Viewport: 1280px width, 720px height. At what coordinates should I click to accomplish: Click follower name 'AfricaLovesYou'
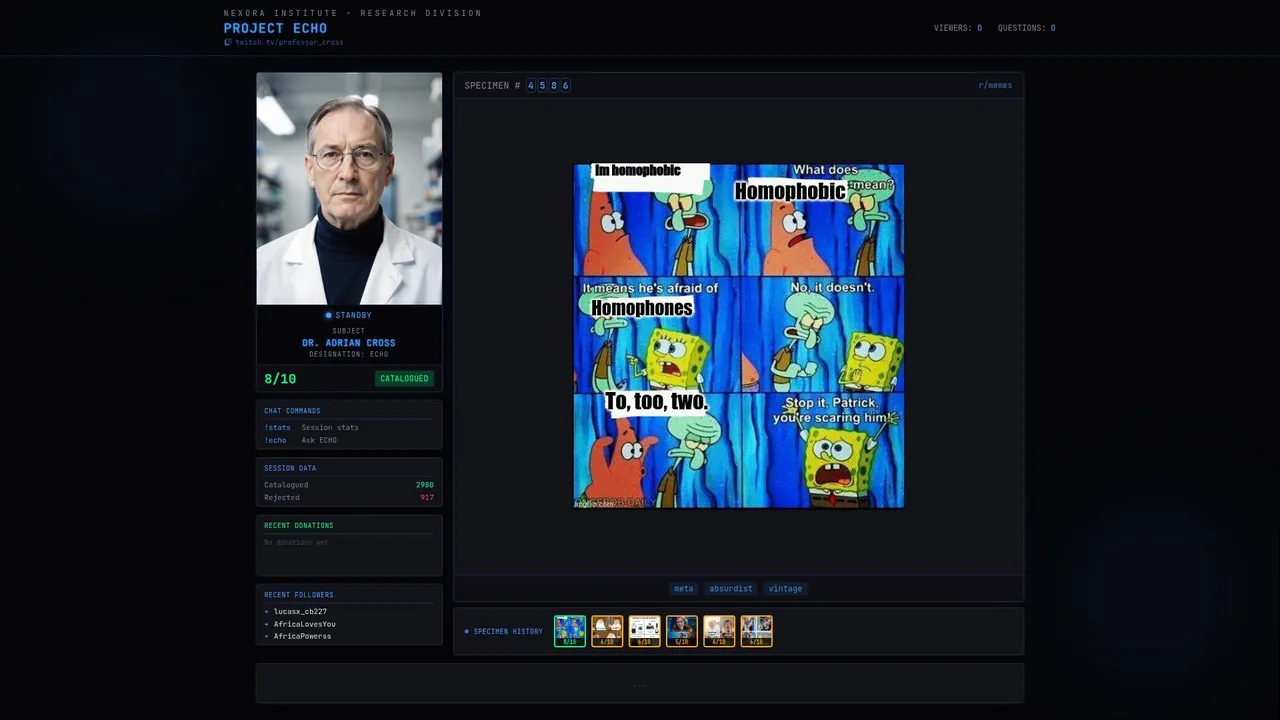point(305,624)
